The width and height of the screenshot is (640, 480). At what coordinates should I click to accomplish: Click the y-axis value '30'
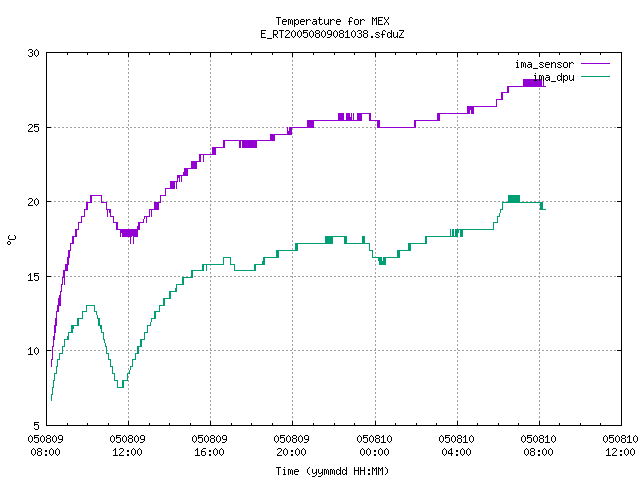click(x=33, y=53)
